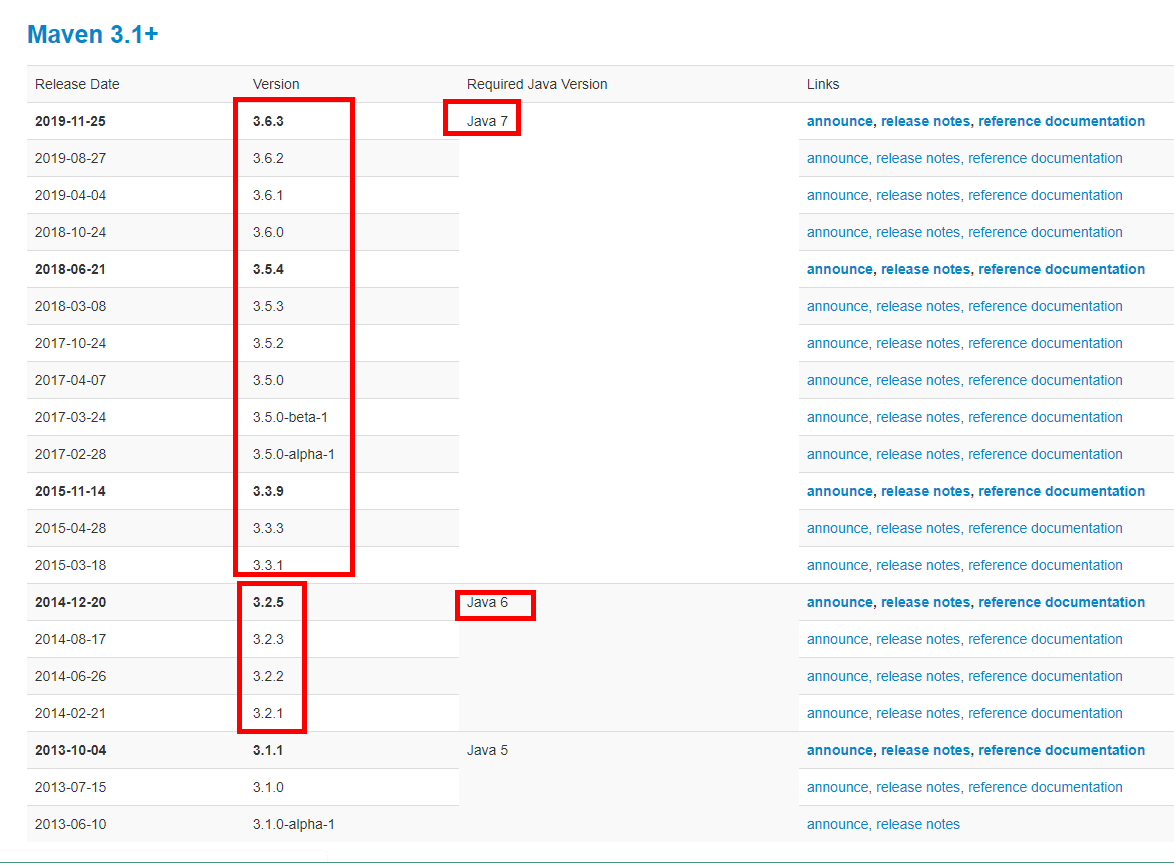Image resolution: width=1174 pixels, height=866 pixels.
Task: Open reference documentation for 3.2.2
Action: coord(1045,677)
